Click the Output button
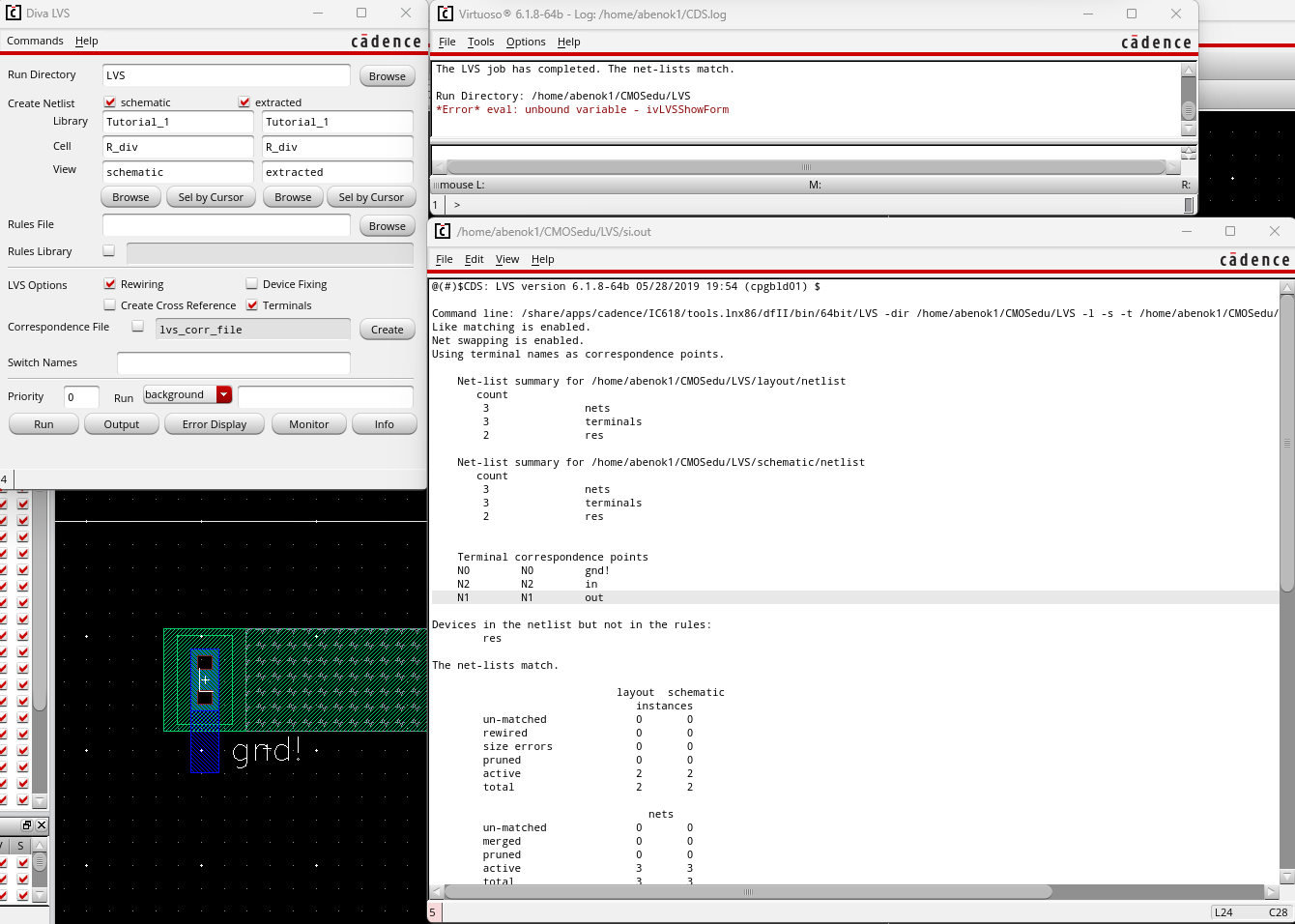This screenshot has width=1295, height=924. click(x=122, y=424)
